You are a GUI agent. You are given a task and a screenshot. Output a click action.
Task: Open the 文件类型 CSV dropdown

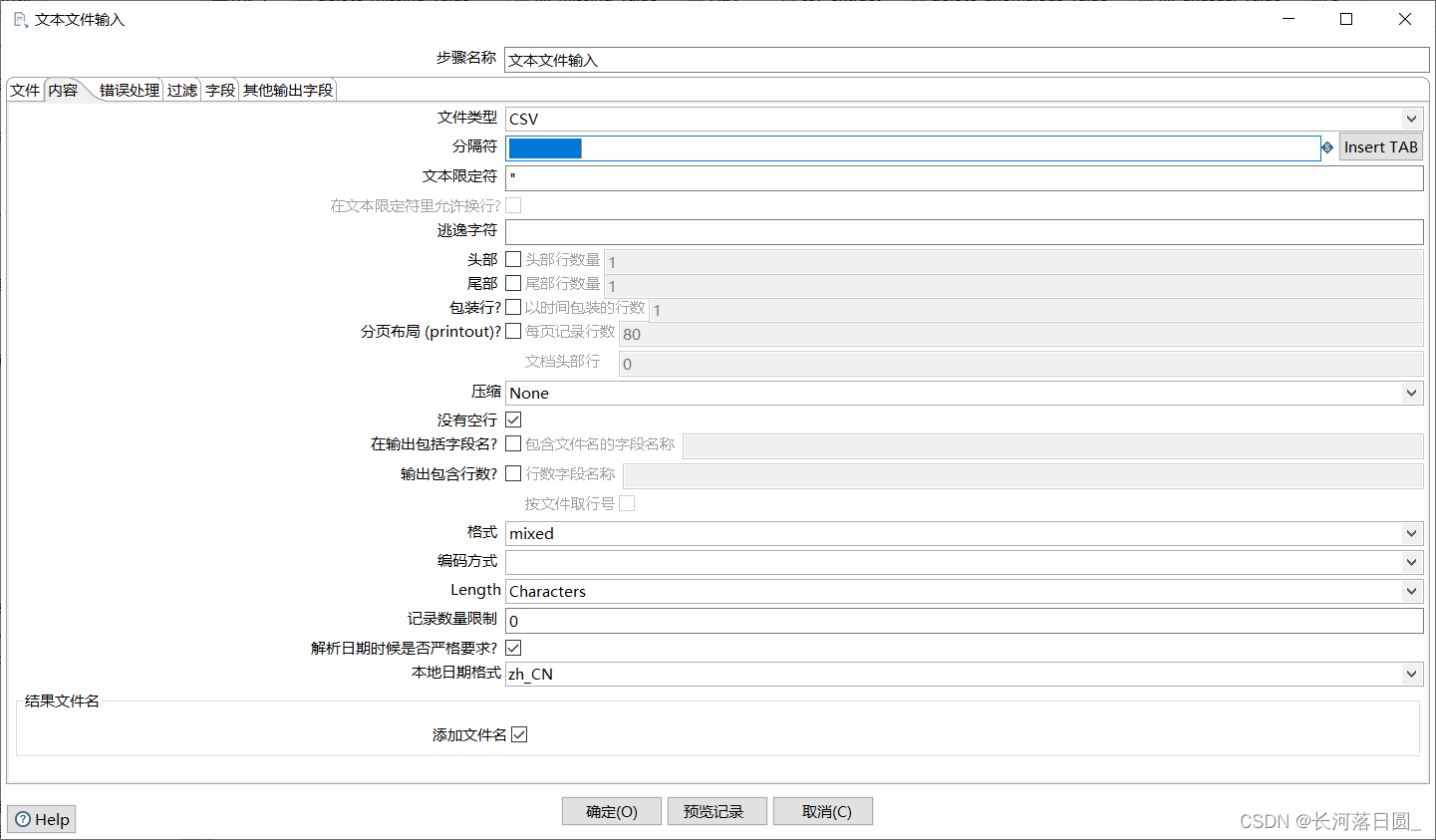(x=1411, y=119)
